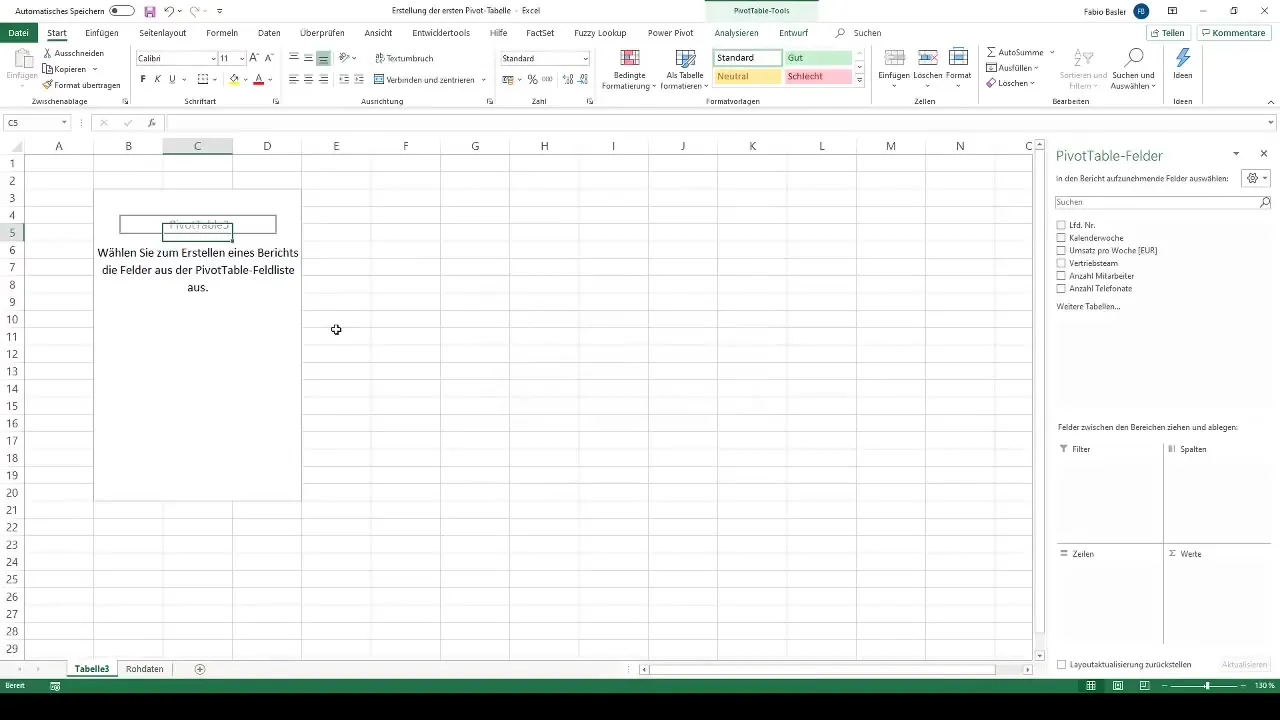Click the font color A icon
The width and height of the screenshot is (1280, 720).
pyautogui.click(x=258, y=79)
